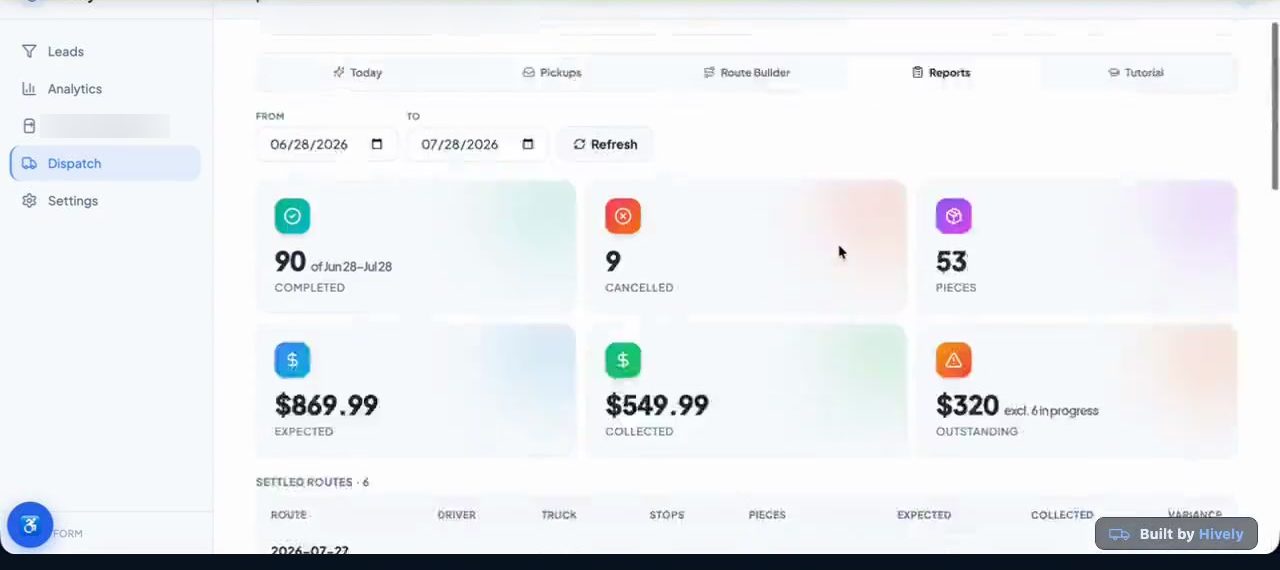Click the FROM date field 06/28/2026
This screenshot has width=1280, height=570.
(326, 144)
